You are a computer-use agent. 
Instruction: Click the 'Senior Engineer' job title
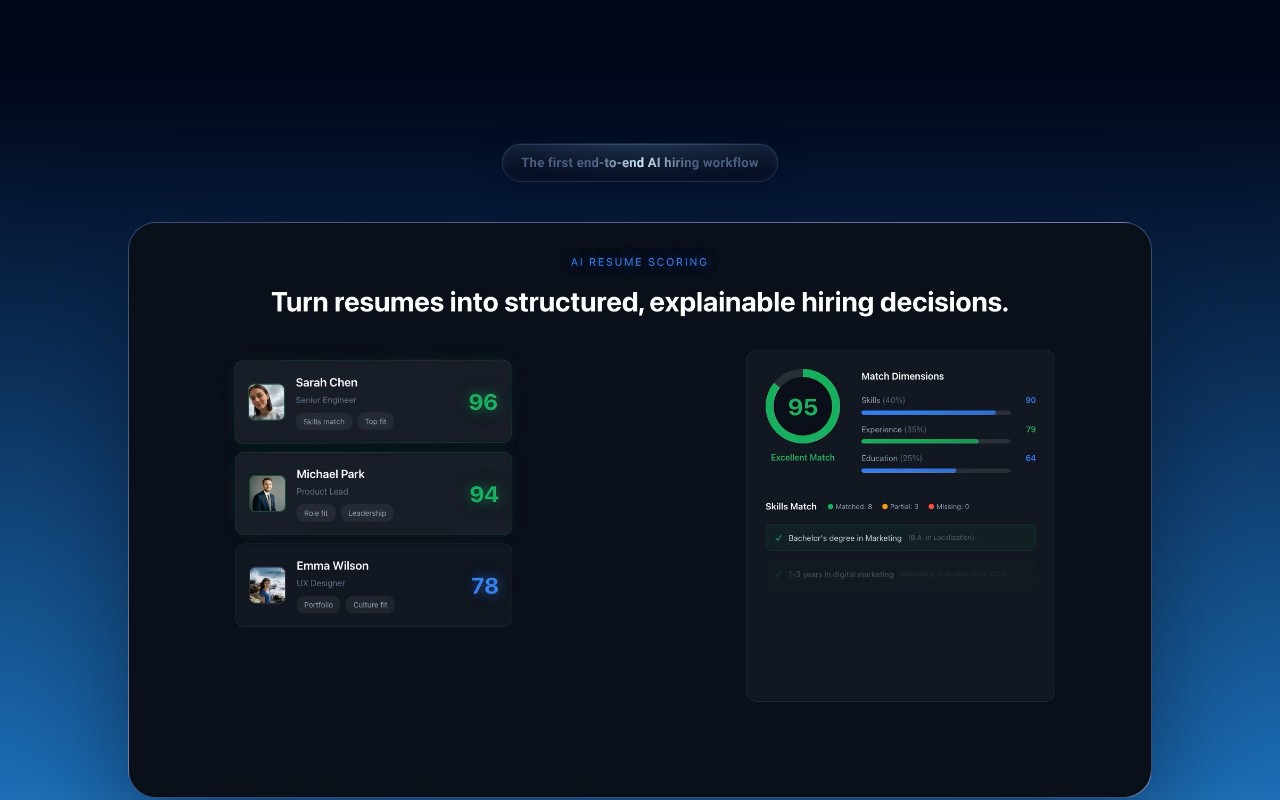click(x=326, y=400)
